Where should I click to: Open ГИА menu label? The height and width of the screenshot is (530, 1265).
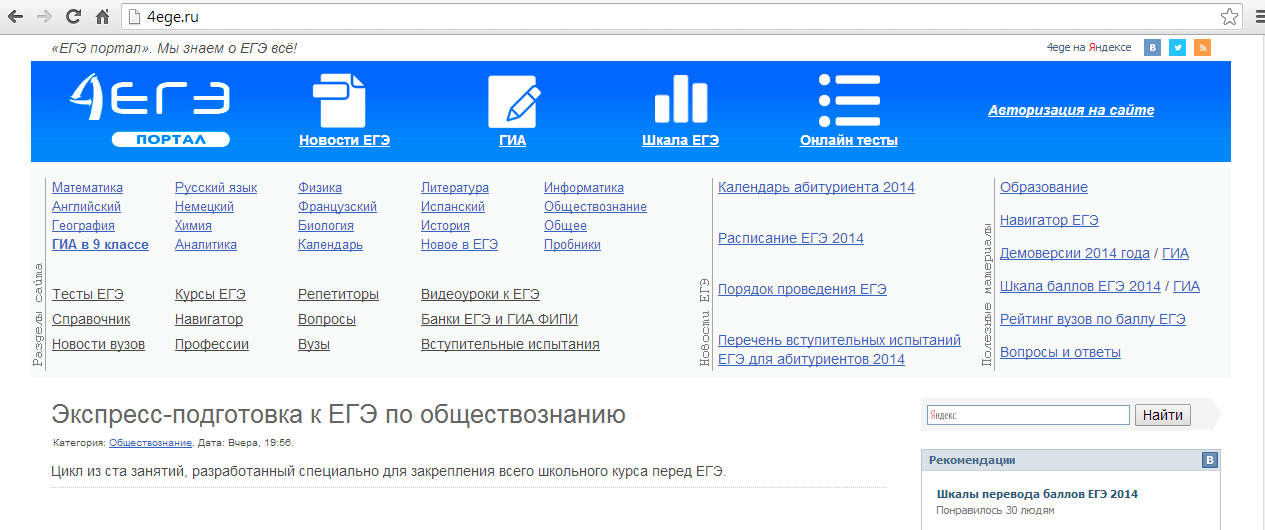click(x=513, y=140)
